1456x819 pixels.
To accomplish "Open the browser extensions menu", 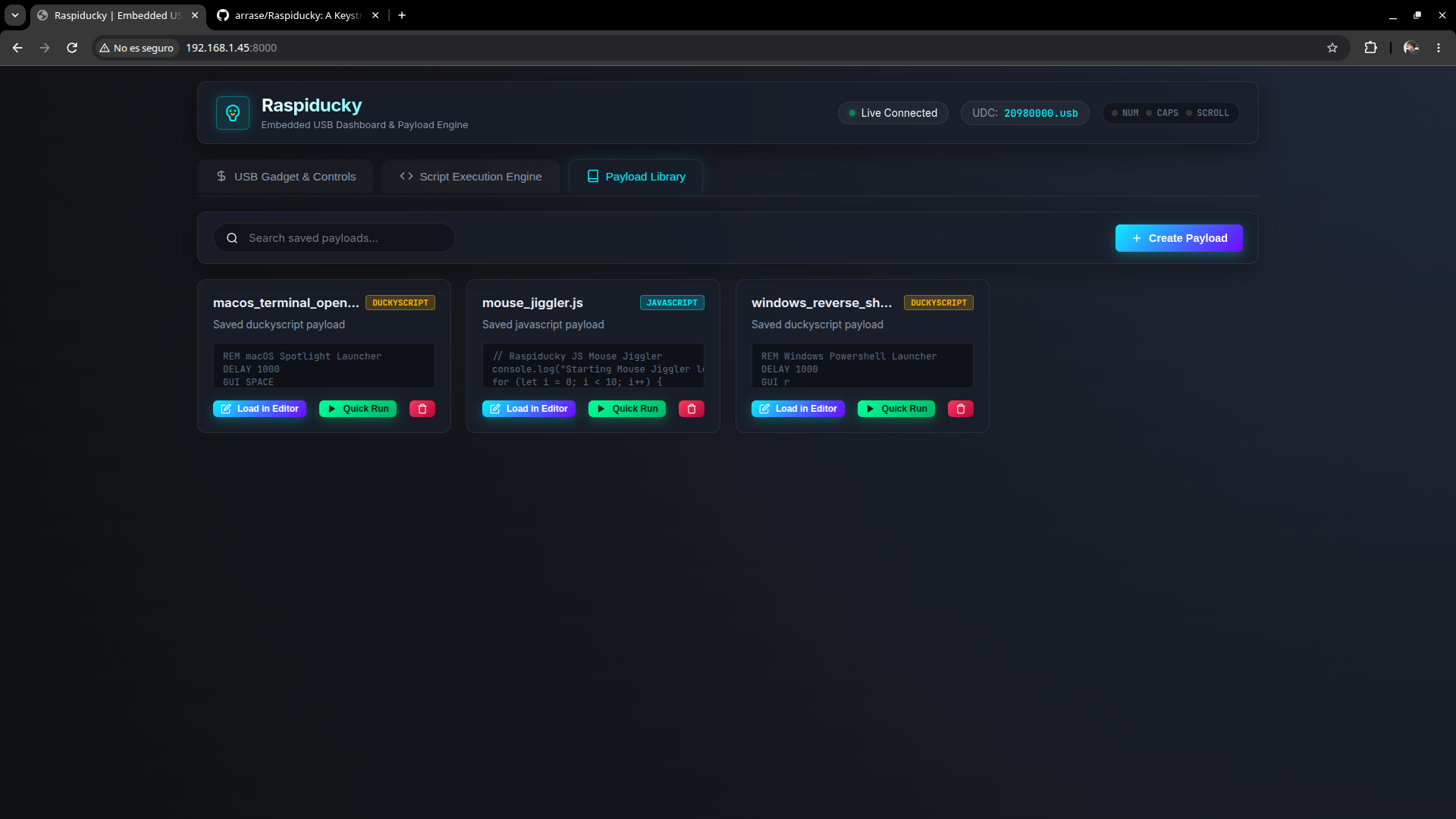I will coord(1370,48).
